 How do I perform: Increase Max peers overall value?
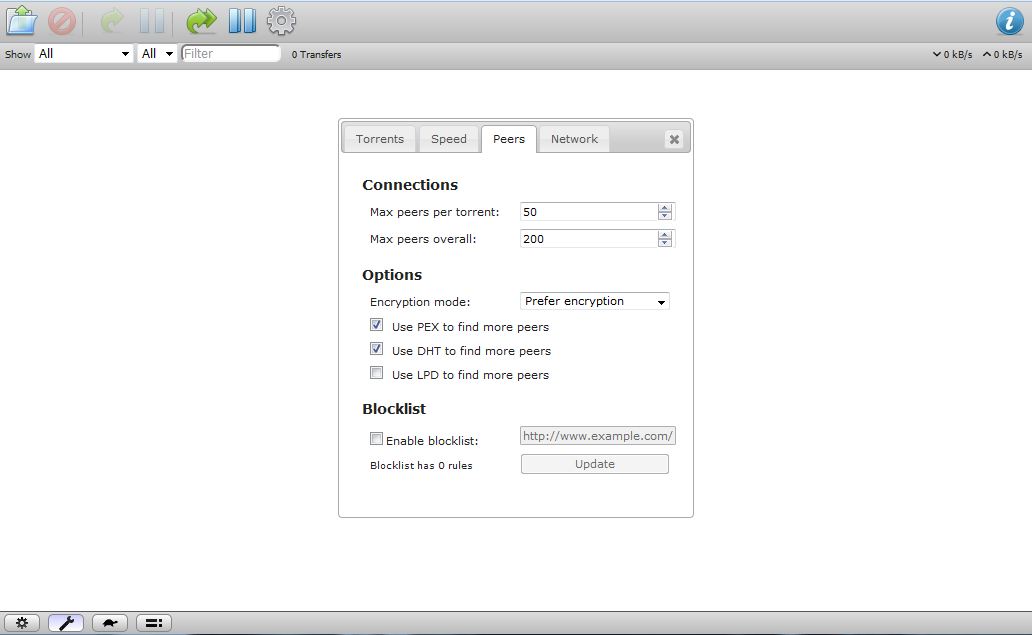pyautogui.click(x=665, y=235)
